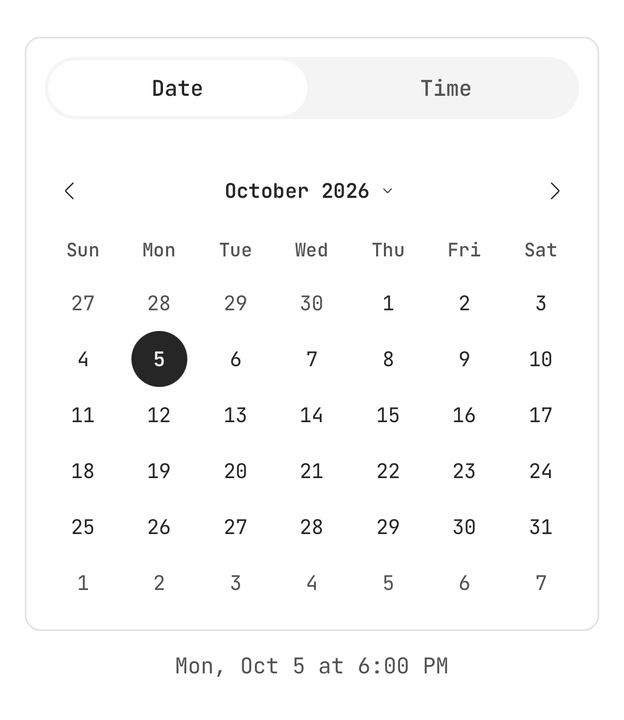Go to next month with right arrow

(x=555, y=191)
